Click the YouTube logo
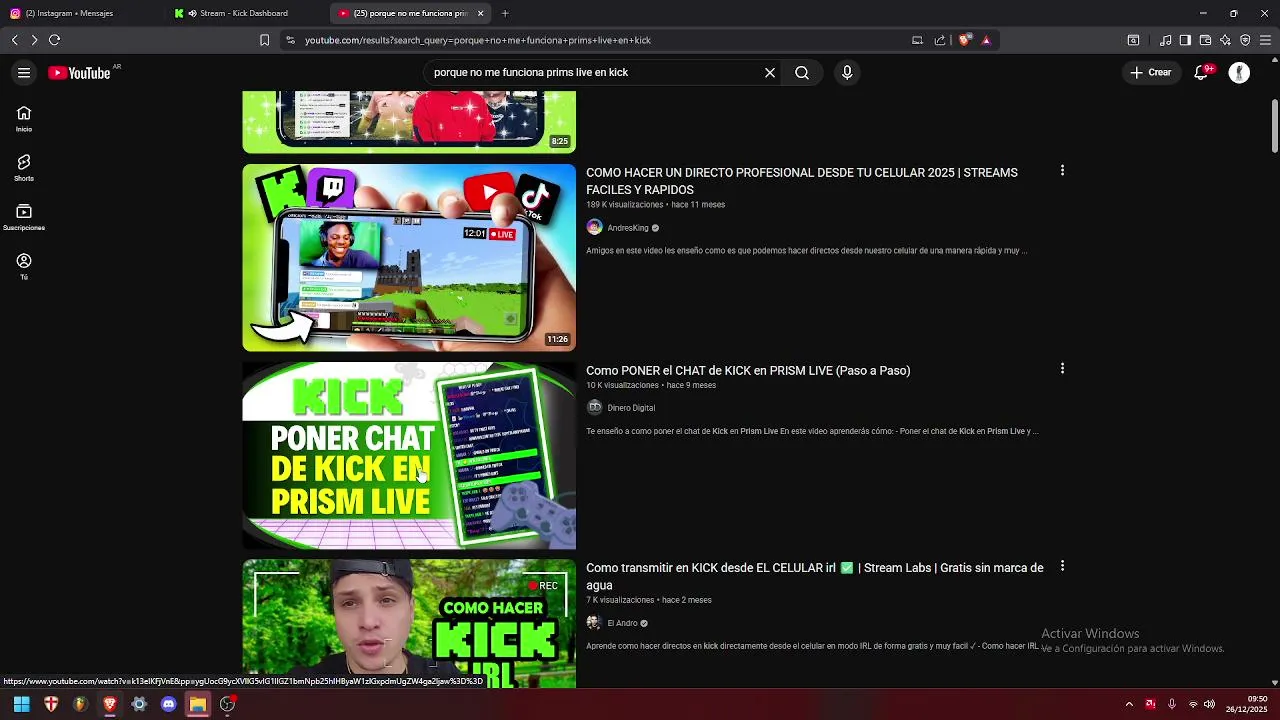 tap(79, 73)
